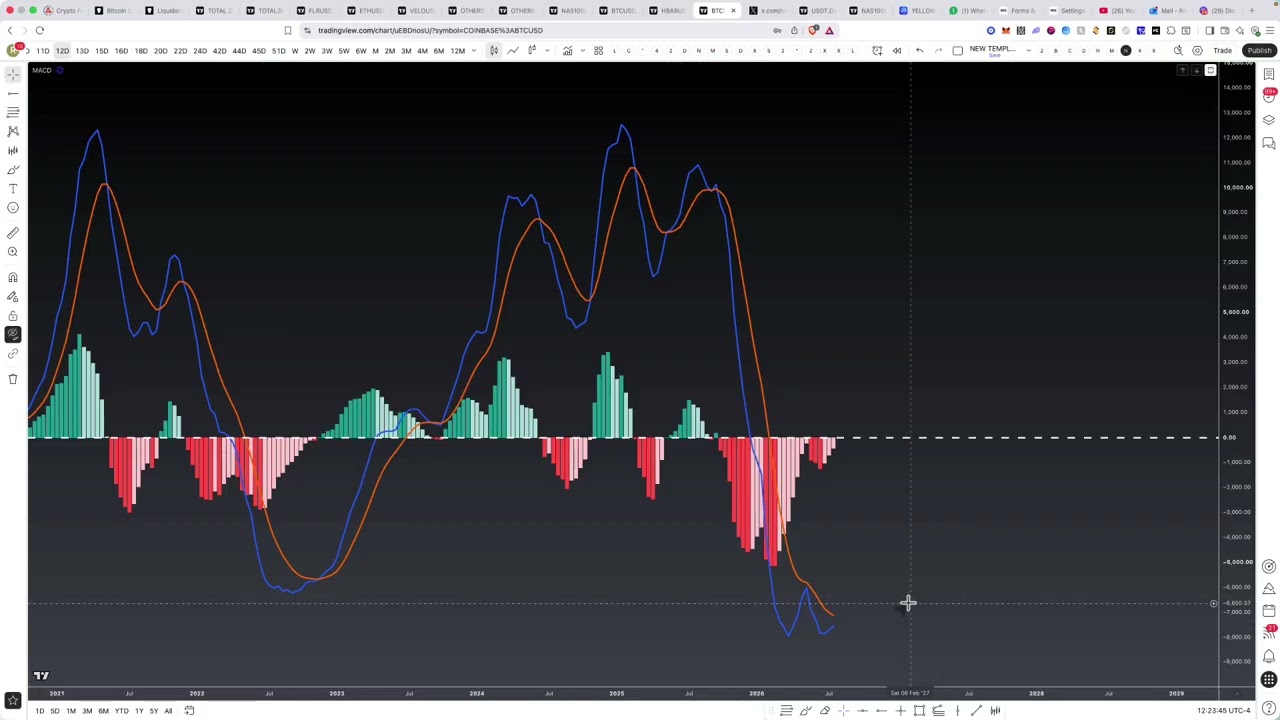Select the Fibonacci retracement tool
Image resolution: width=1280 pixels, height=720 pixels.
tap(13, 112)
